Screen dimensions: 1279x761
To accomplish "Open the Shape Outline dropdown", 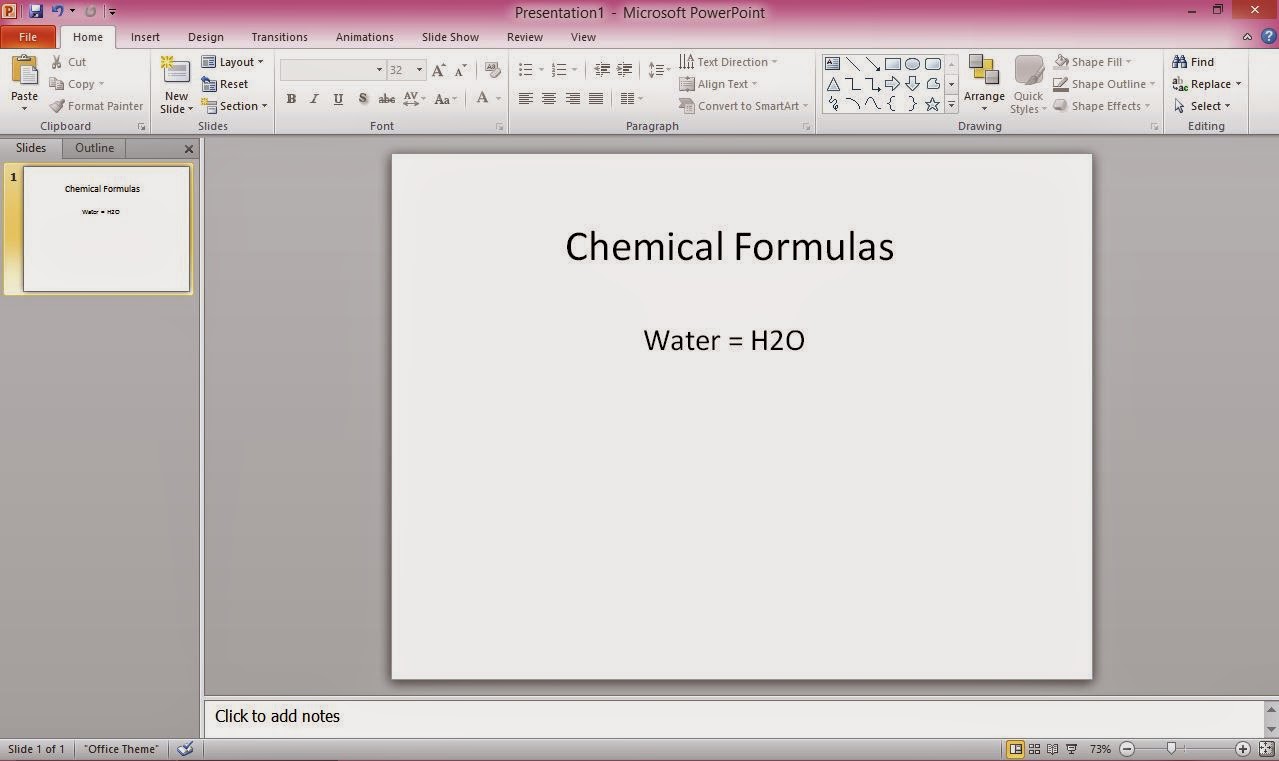I will coord(1104,84).
